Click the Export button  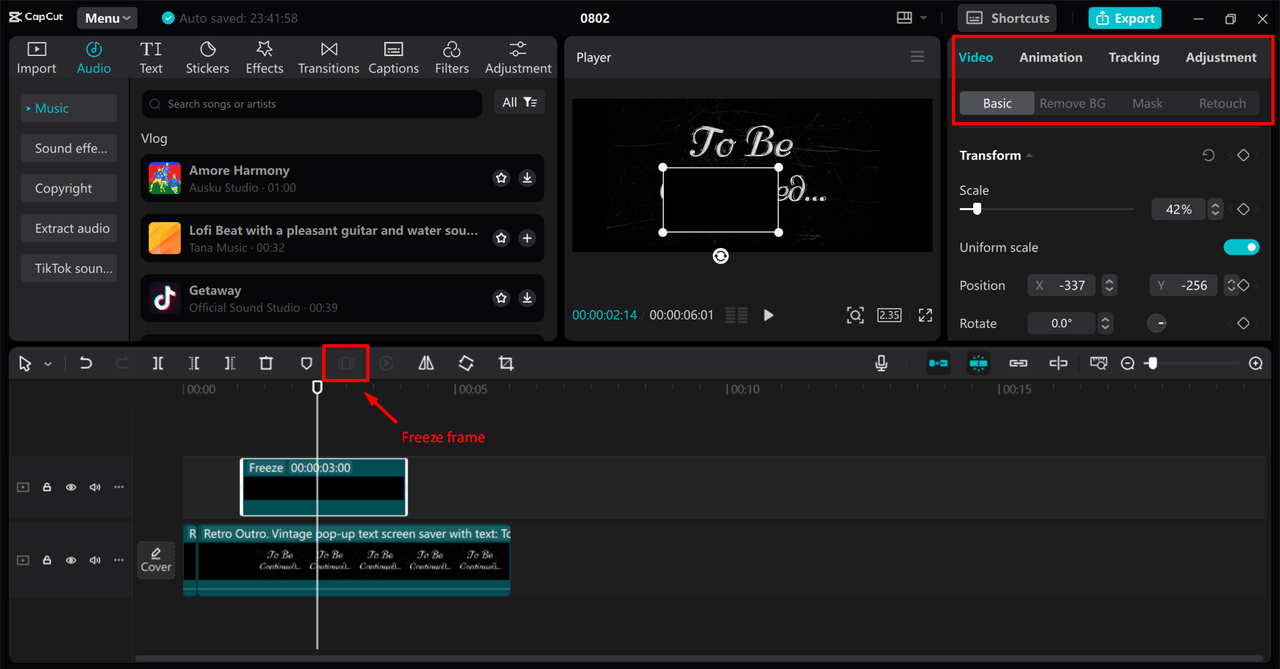pos(1127,18)
